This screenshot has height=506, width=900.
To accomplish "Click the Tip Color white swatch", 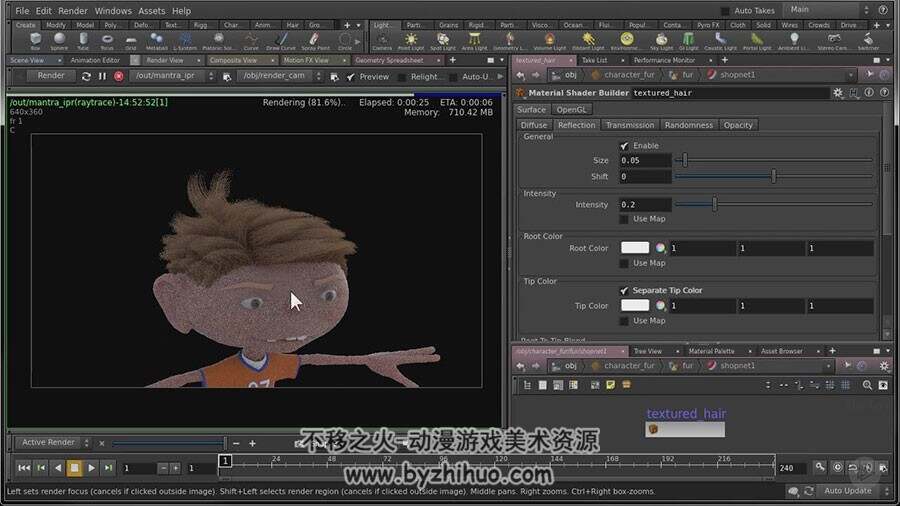I will 635,305.
